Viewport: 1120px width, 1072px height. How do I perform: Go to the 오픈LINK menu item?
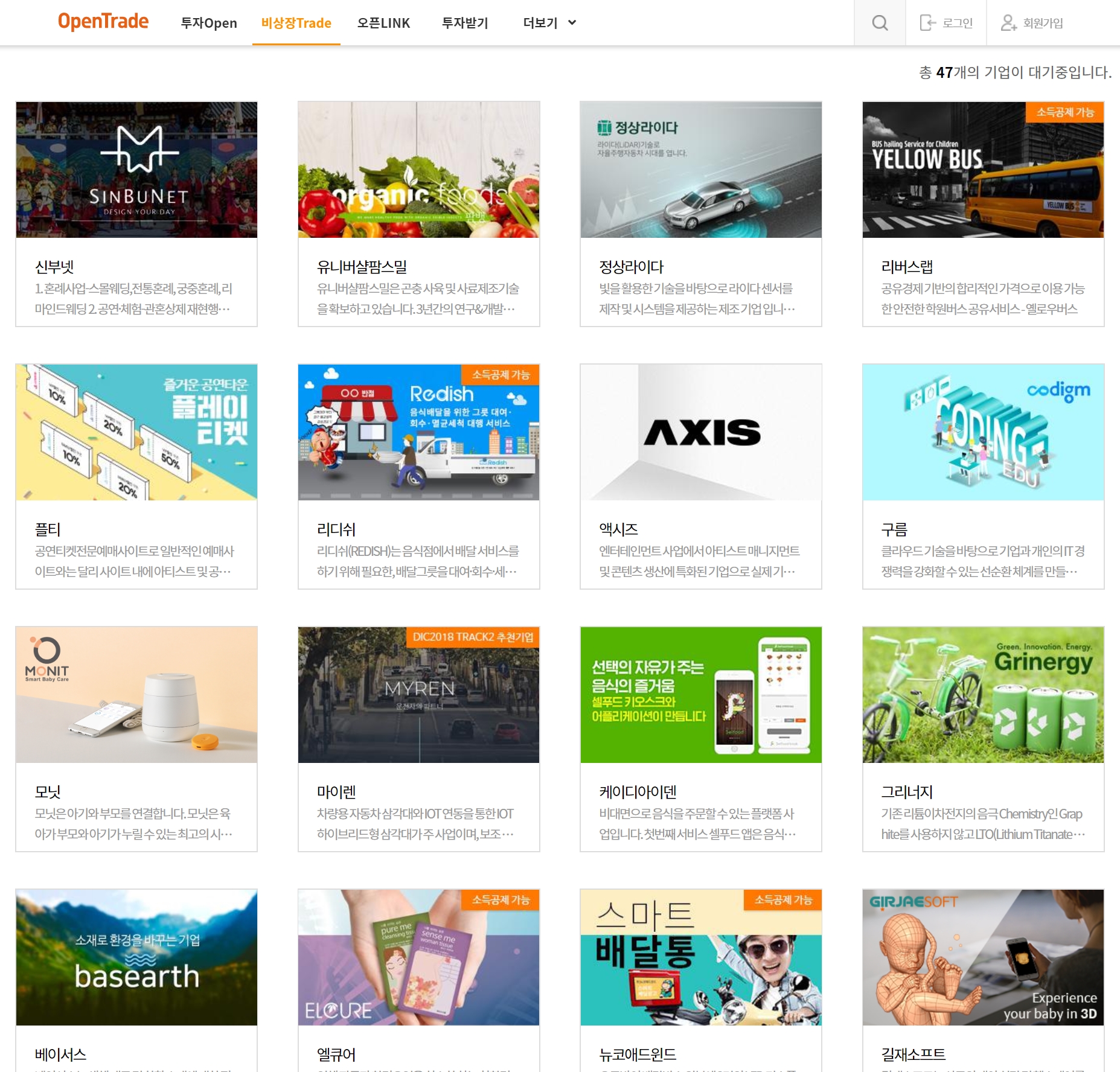pos(383,23)
